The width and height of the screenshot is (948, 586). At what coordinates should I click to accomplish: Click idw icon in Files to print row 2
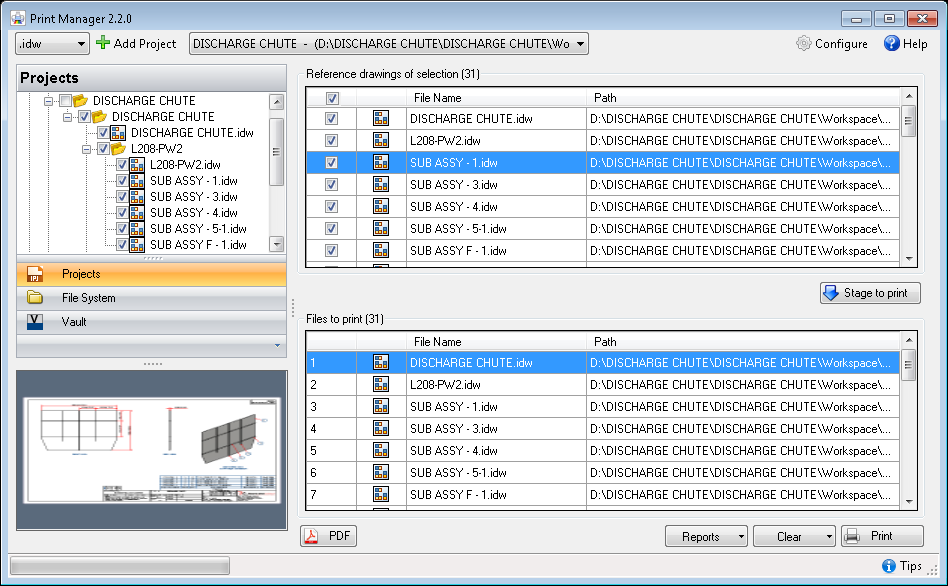pos(381,385)
